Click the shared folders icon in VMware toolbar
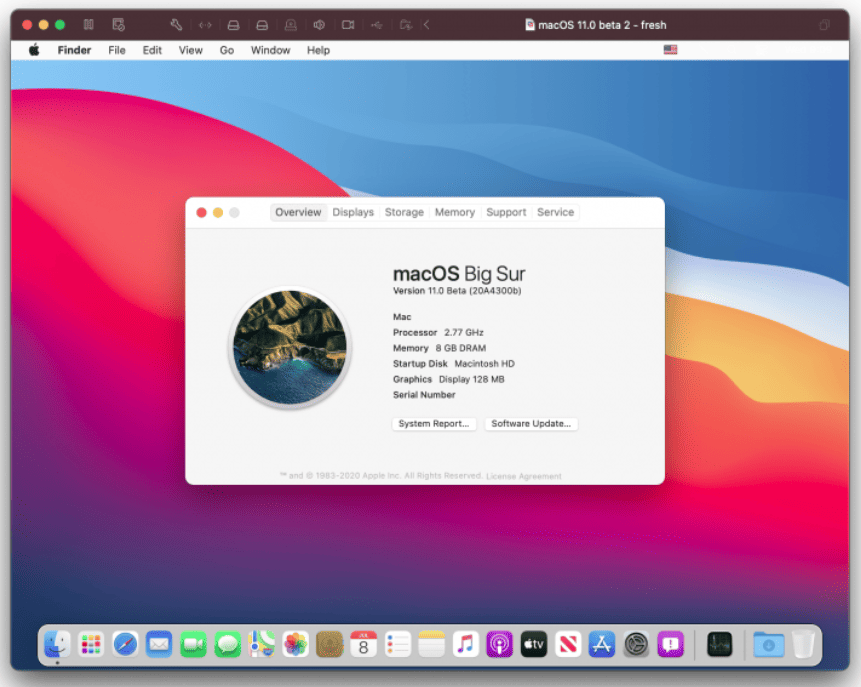Viewport: 861px width, 687px height. coord(405,25)
